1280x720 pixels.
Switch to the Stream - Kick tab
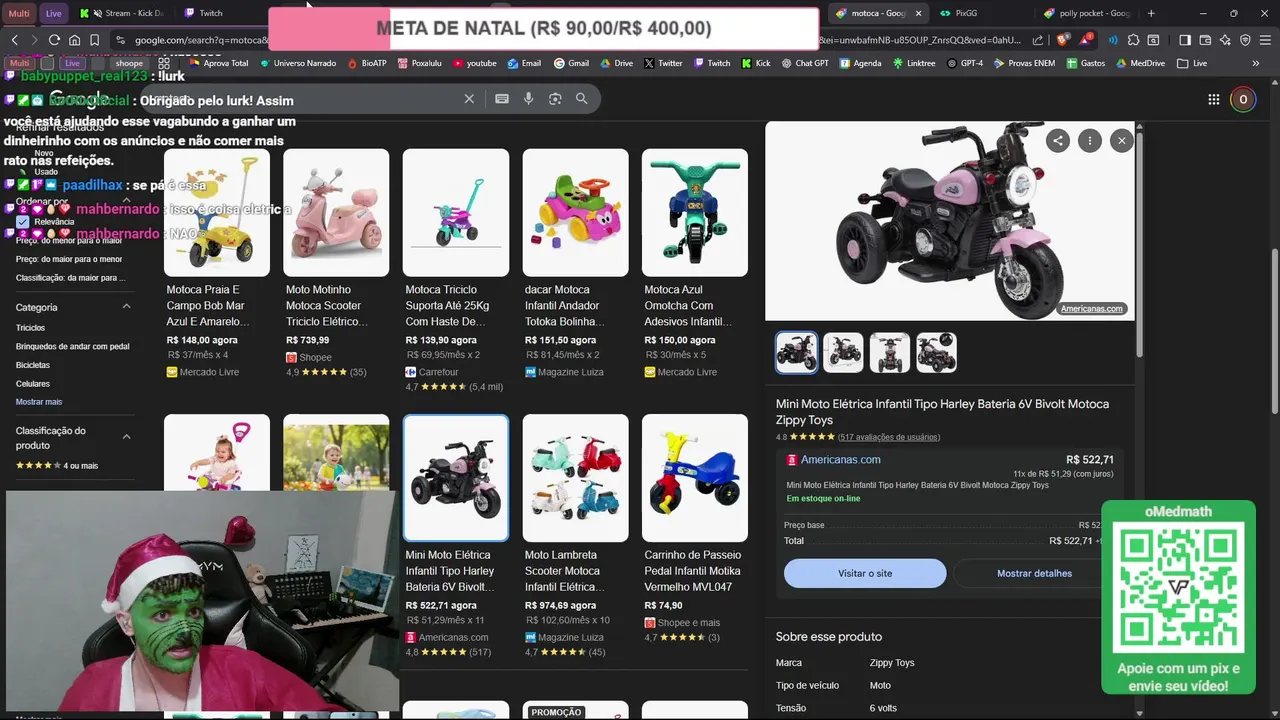tap(121, 13)
